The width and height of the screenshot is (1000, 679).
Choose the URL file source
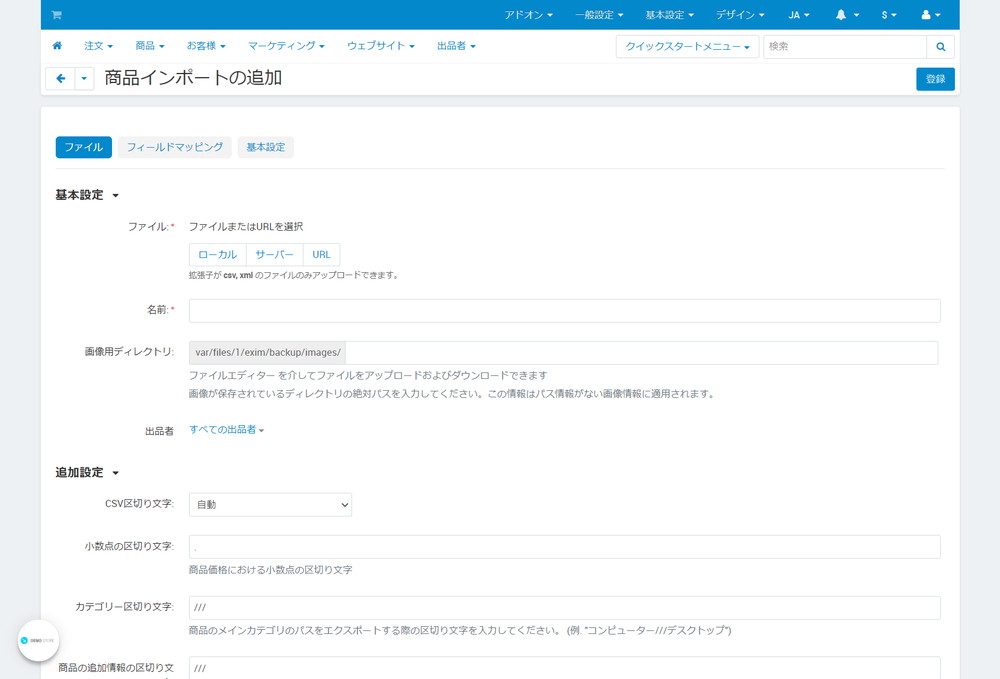click(x=321, y=254)
